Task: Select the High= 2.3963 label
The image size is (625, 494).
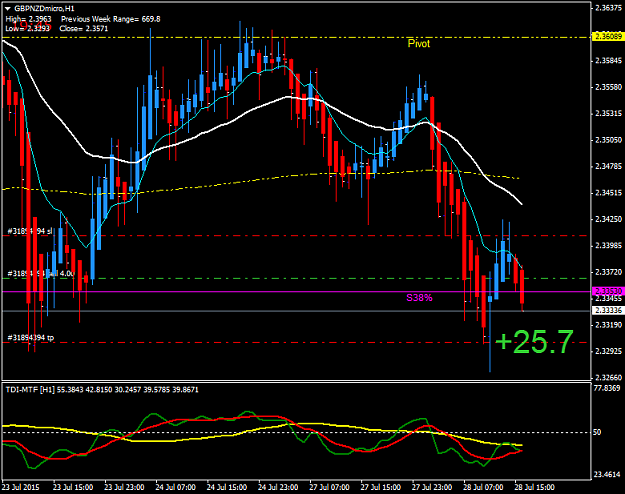Action: 28,19
